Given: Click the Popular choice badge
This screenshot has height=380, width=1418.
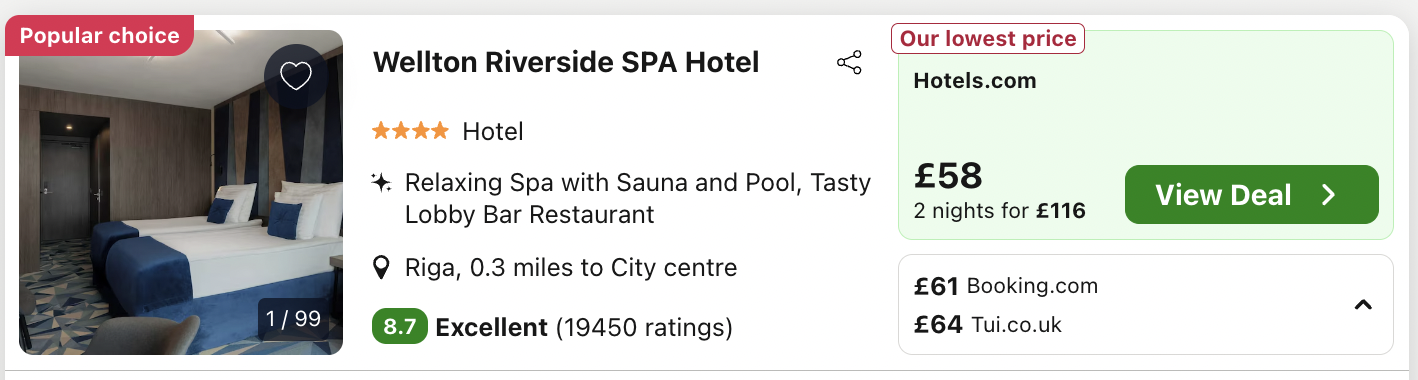Looking at the screenshot, I should (x=99, y=36).
